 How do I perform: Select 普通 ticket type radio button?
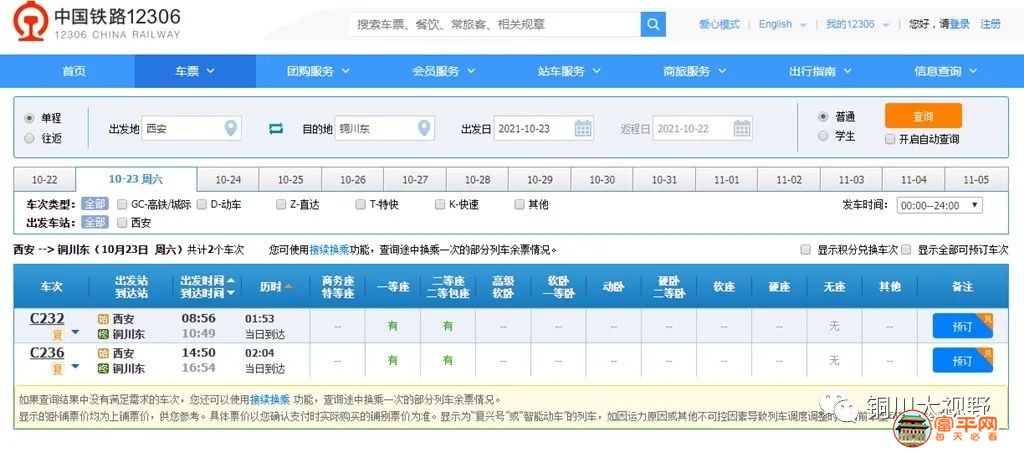823,117
